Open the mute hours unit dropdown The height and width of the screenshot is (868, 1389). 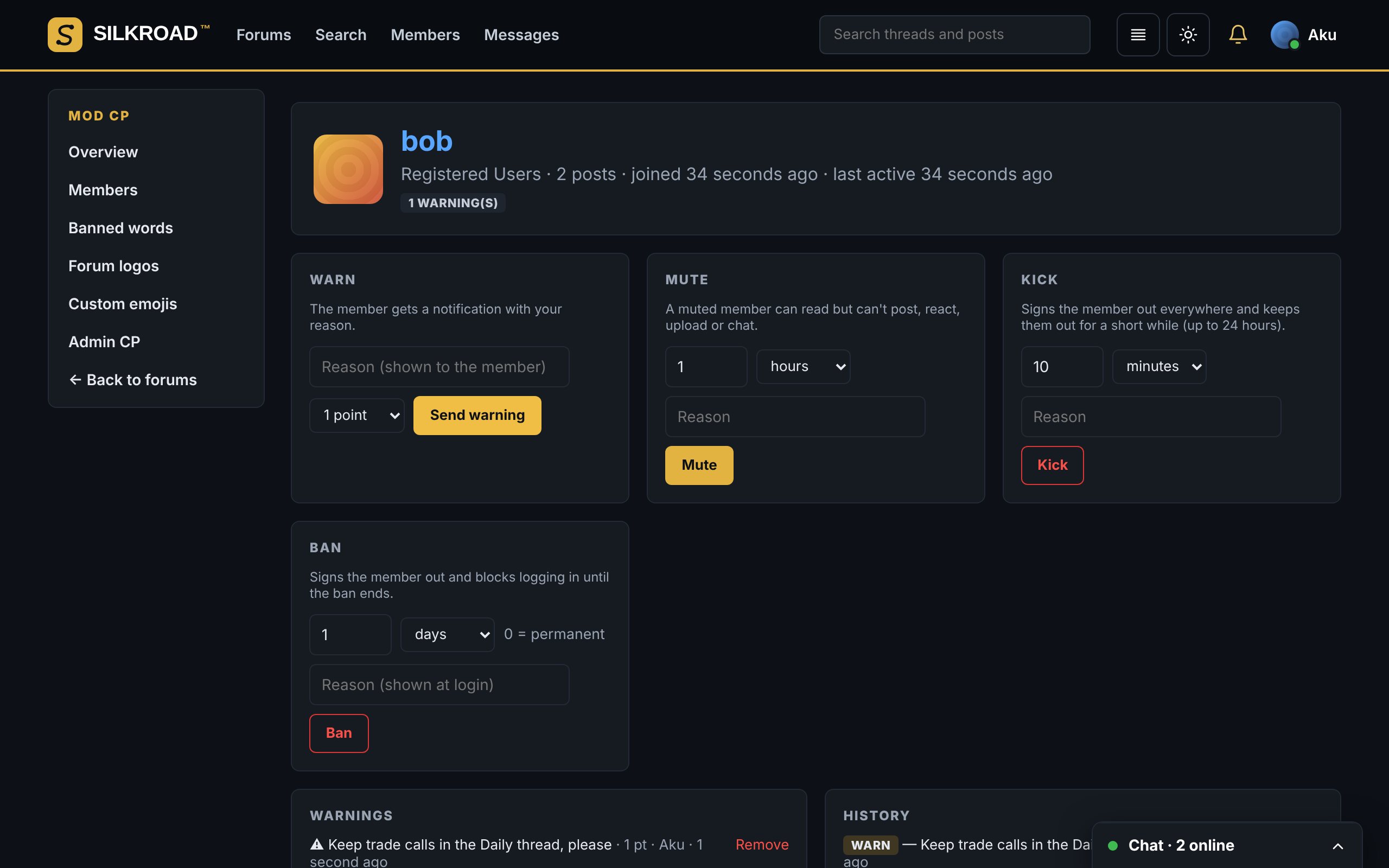[x=803, y=366]
